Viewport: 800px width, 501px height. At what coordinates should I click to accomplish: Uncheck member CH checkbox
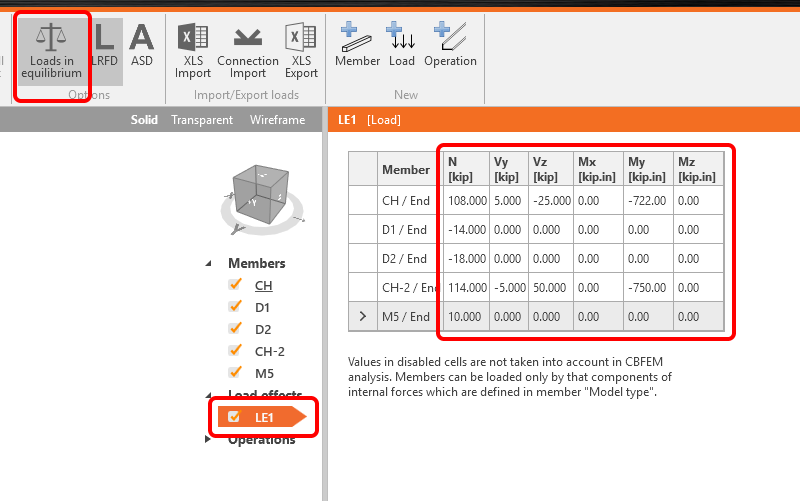pos(235,285)
